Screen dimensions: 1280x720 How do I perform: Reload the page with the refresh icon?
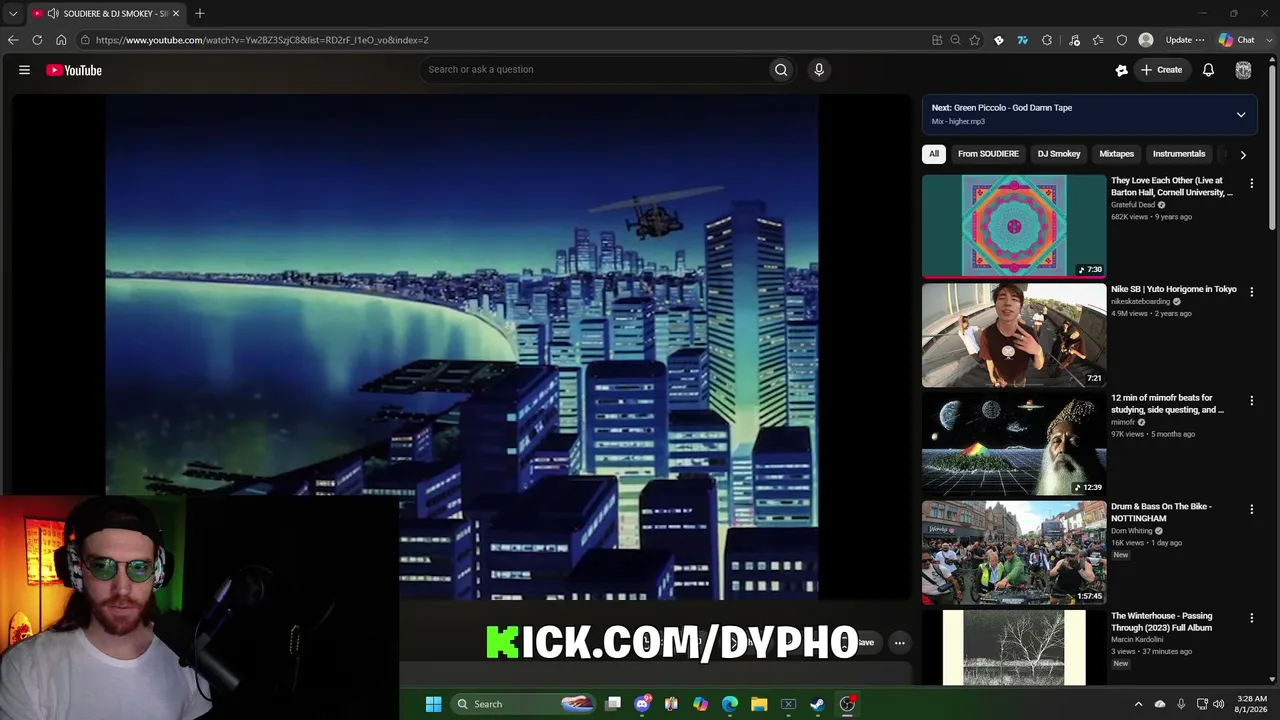coord(37,40)
